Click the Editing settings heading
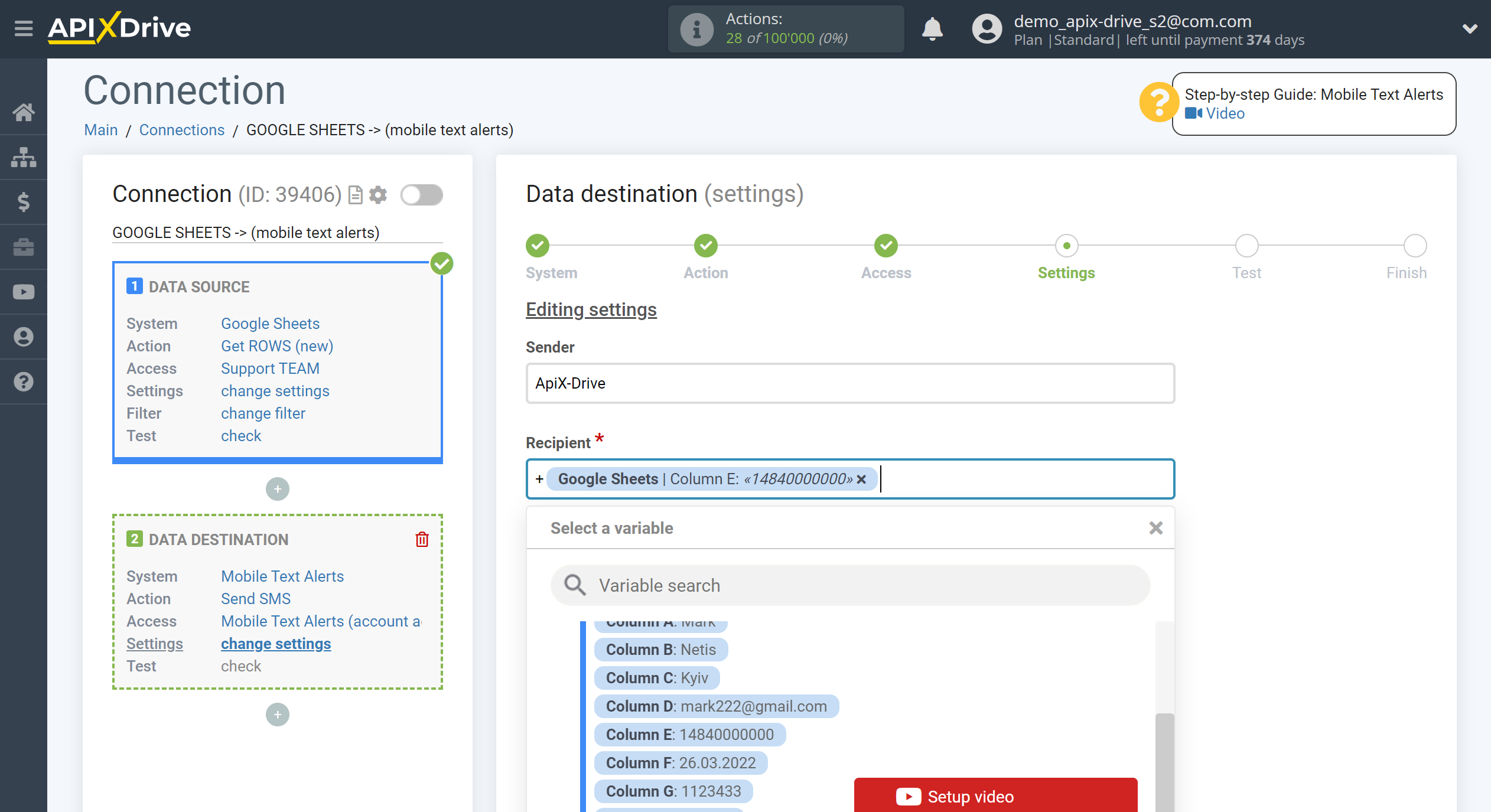Viewport: 1491px width, 812px height. tap(591, 309)
